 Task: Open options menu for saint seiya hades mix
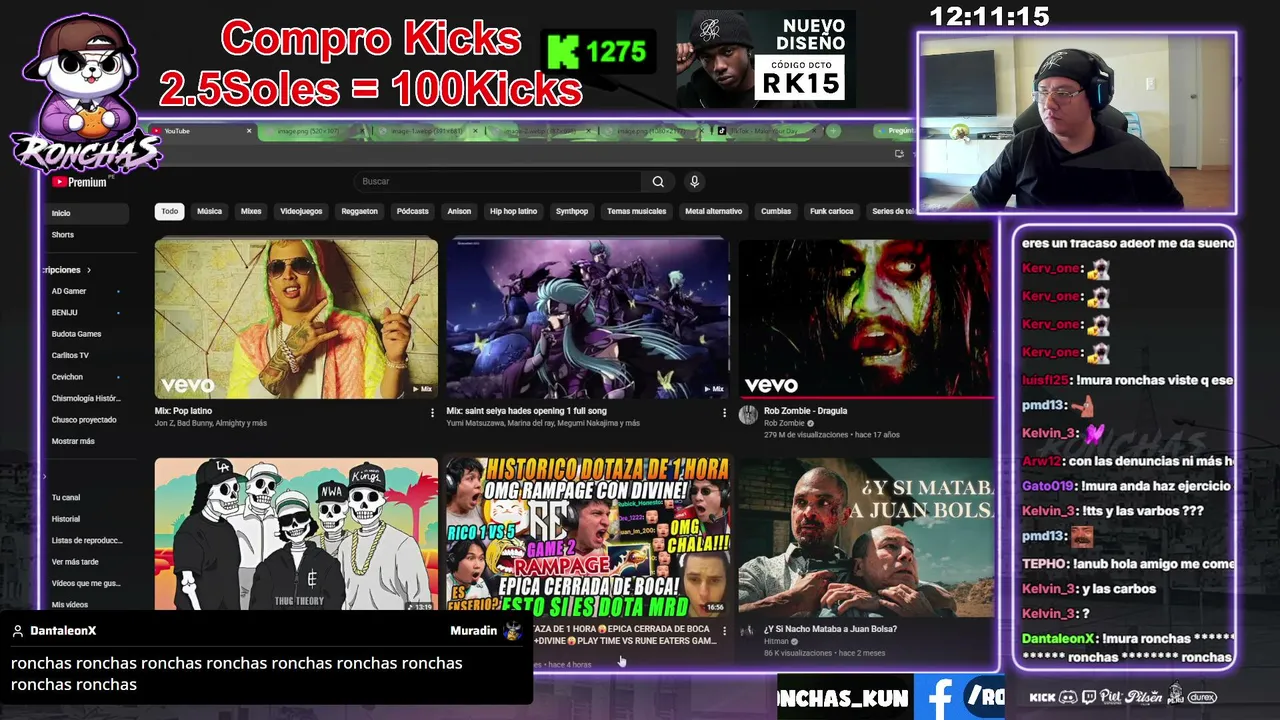click(724, 412)
